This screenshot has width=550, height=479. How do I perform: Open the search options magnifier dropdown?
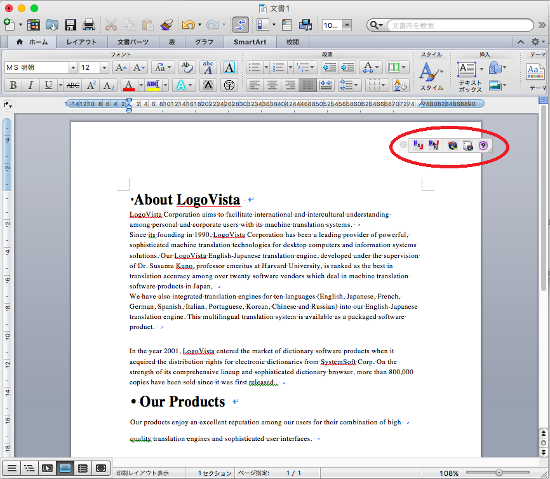point(376,25)
